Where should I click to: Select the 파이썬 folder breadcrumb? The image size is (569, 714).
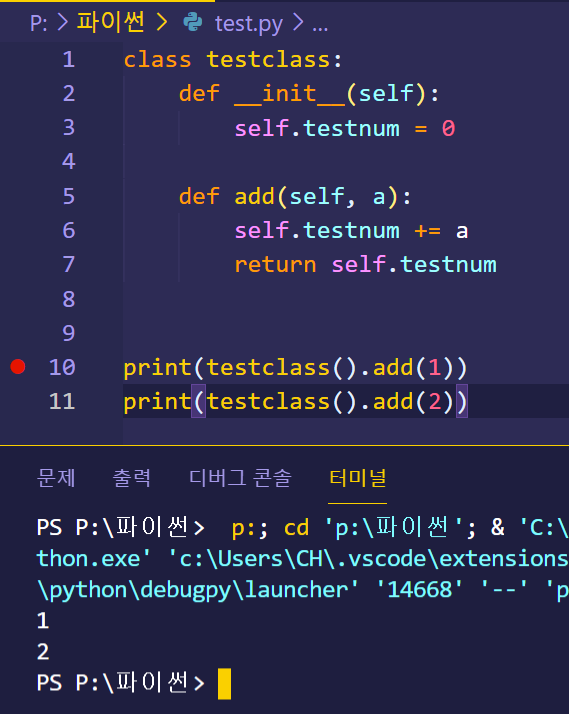coord(111,22)
